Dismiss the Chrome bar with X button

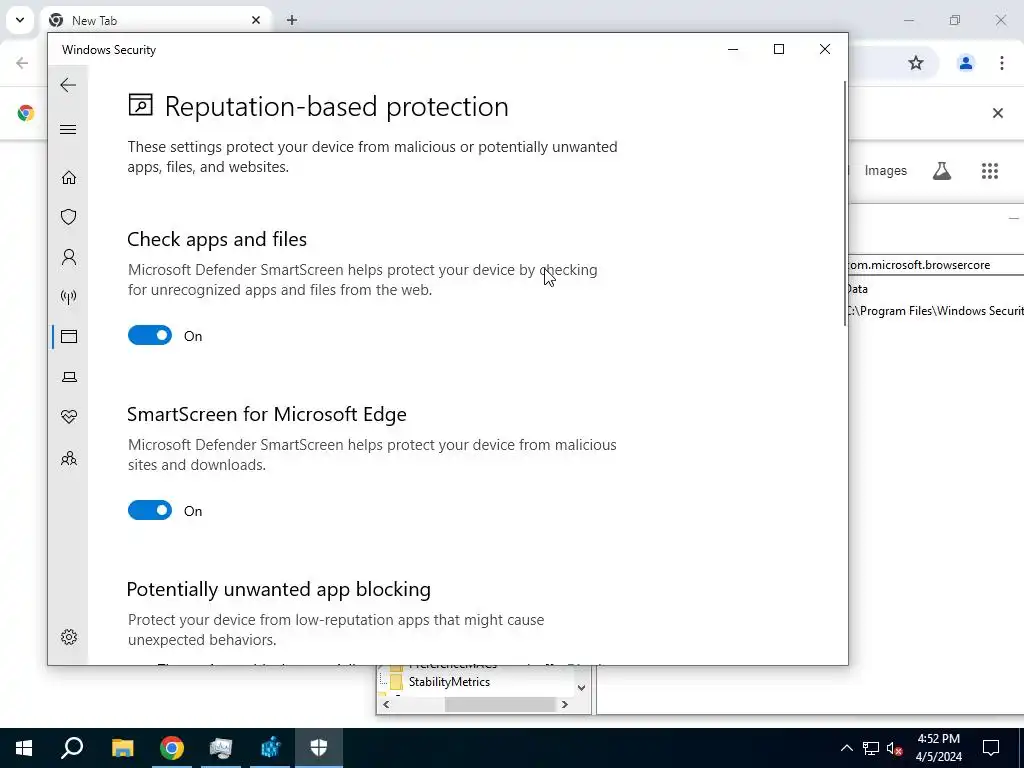(x=997, y=113)
